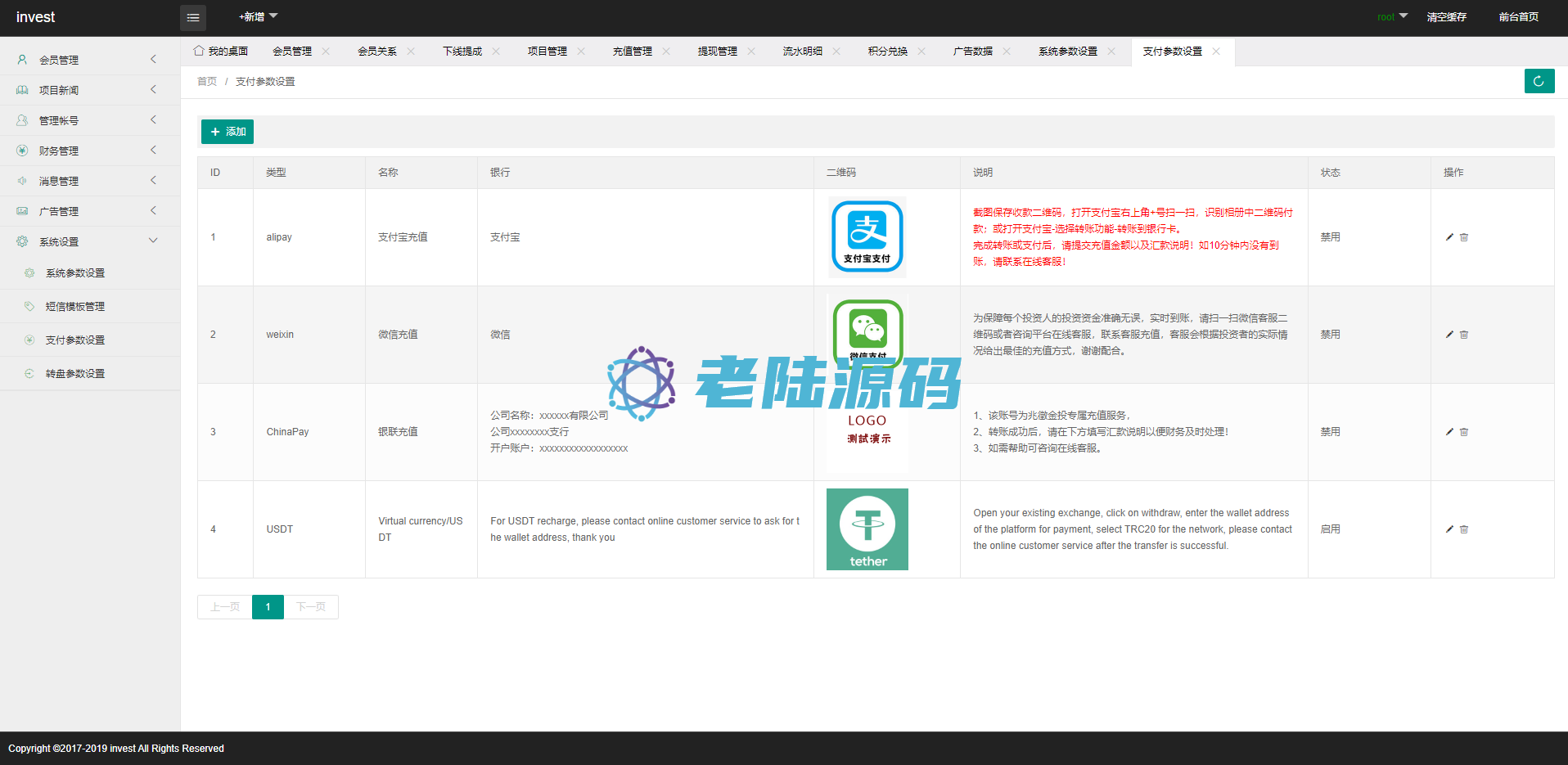Select page 1 in pagination

pos(268,607)
